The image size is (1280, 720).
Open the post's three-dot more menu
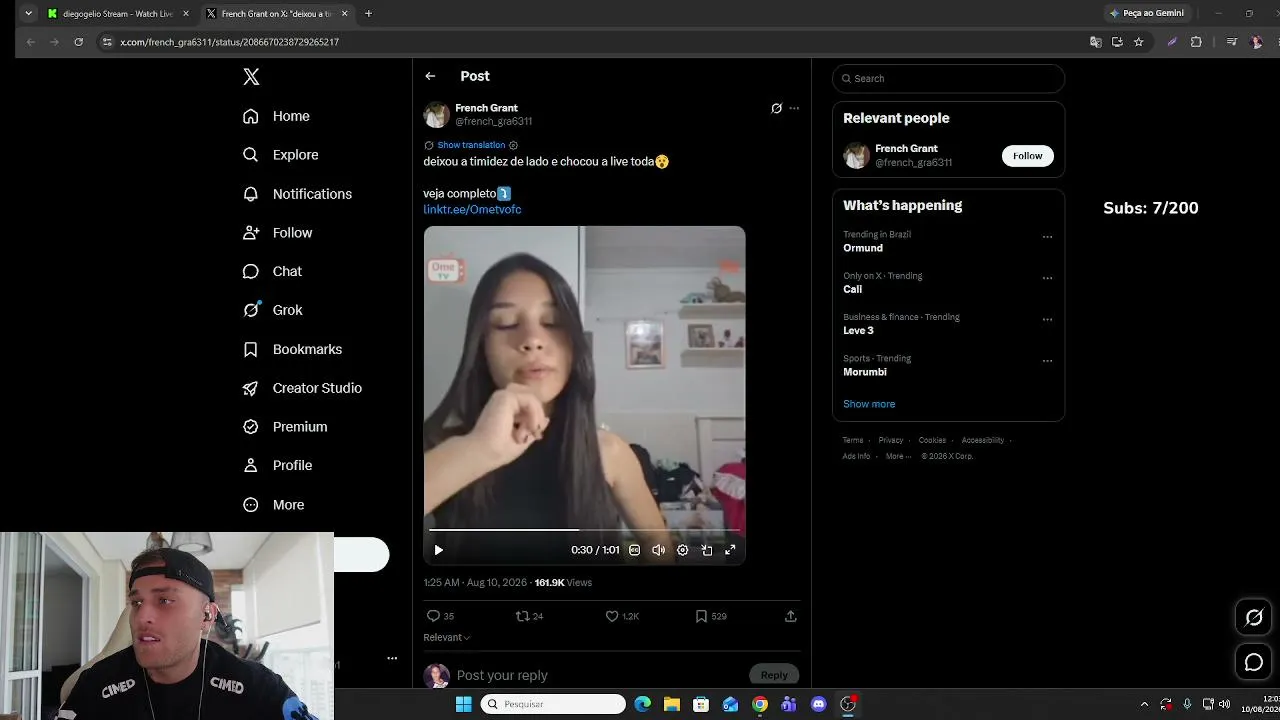coord(794,108)
